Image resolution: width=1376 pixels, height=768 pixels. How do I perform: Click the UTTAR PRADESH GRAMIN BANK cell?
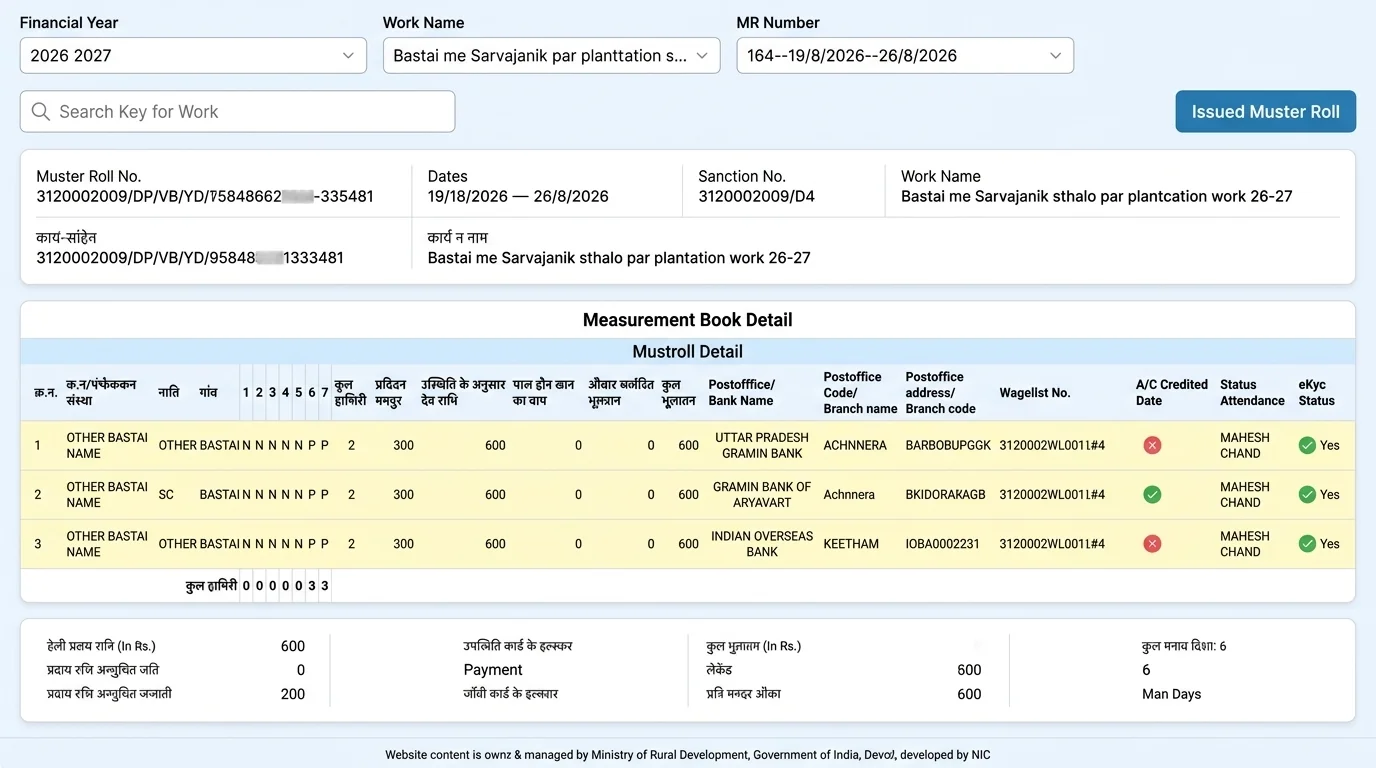click(762, 445)
